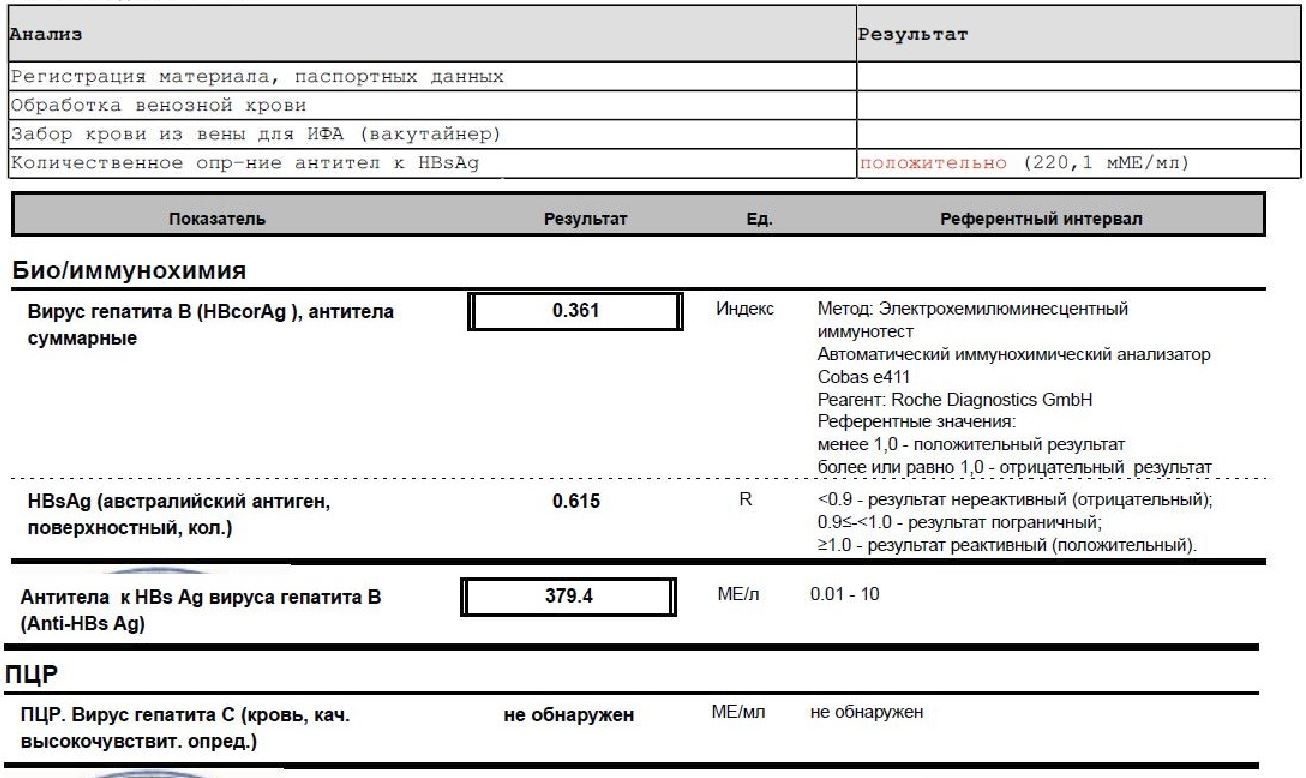Select the 0.615 HBsAg result value
Screen dimensions: 1306x778
[576, 502]
